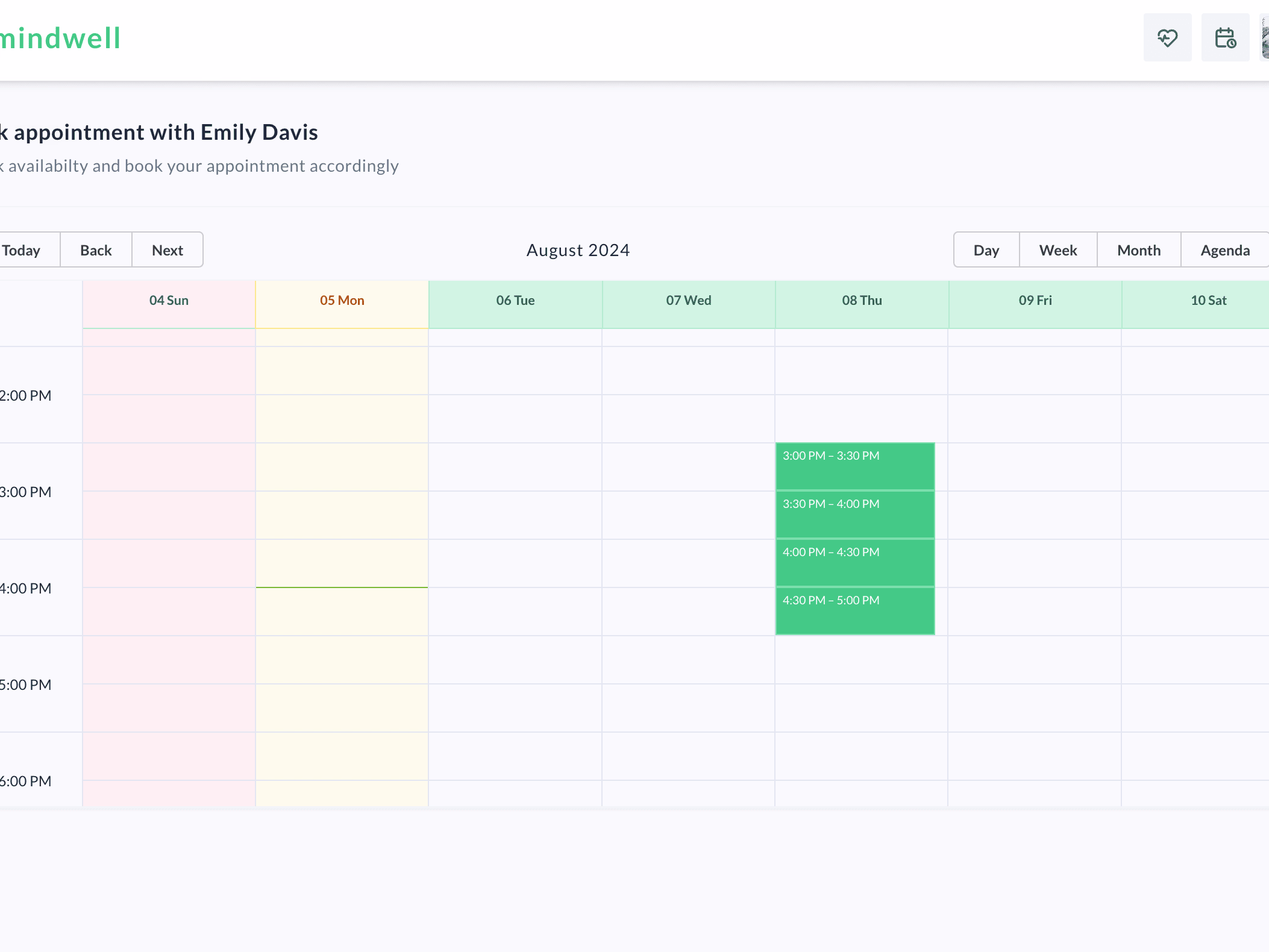1269x952 pixels.
Task: Click an empty slot under 07 Wed
Action: click(x=689, y=542)
